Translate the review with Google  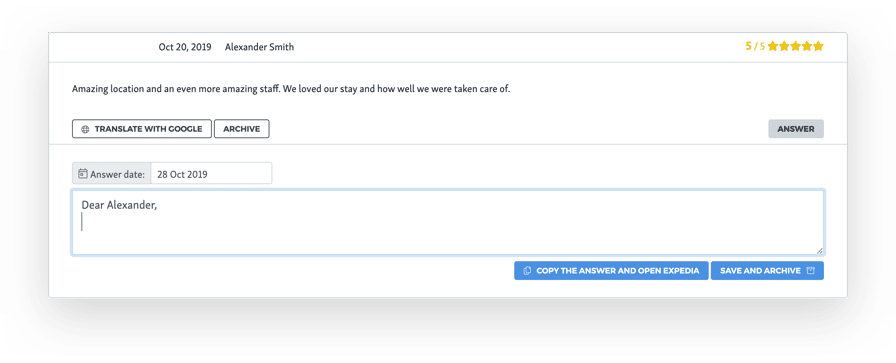click(142, 129)
